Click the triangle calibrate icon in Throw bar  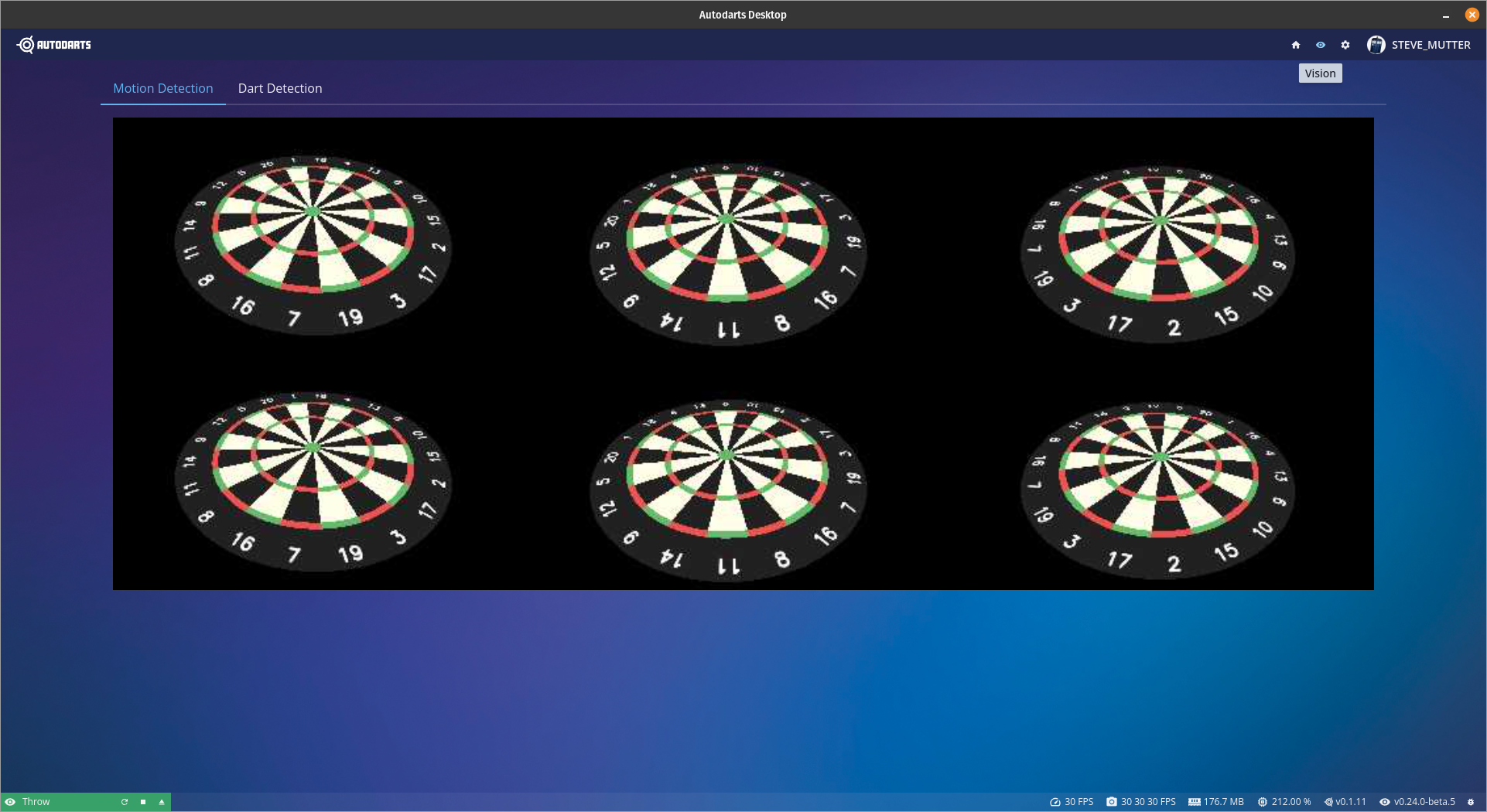(x=162, y=802)
